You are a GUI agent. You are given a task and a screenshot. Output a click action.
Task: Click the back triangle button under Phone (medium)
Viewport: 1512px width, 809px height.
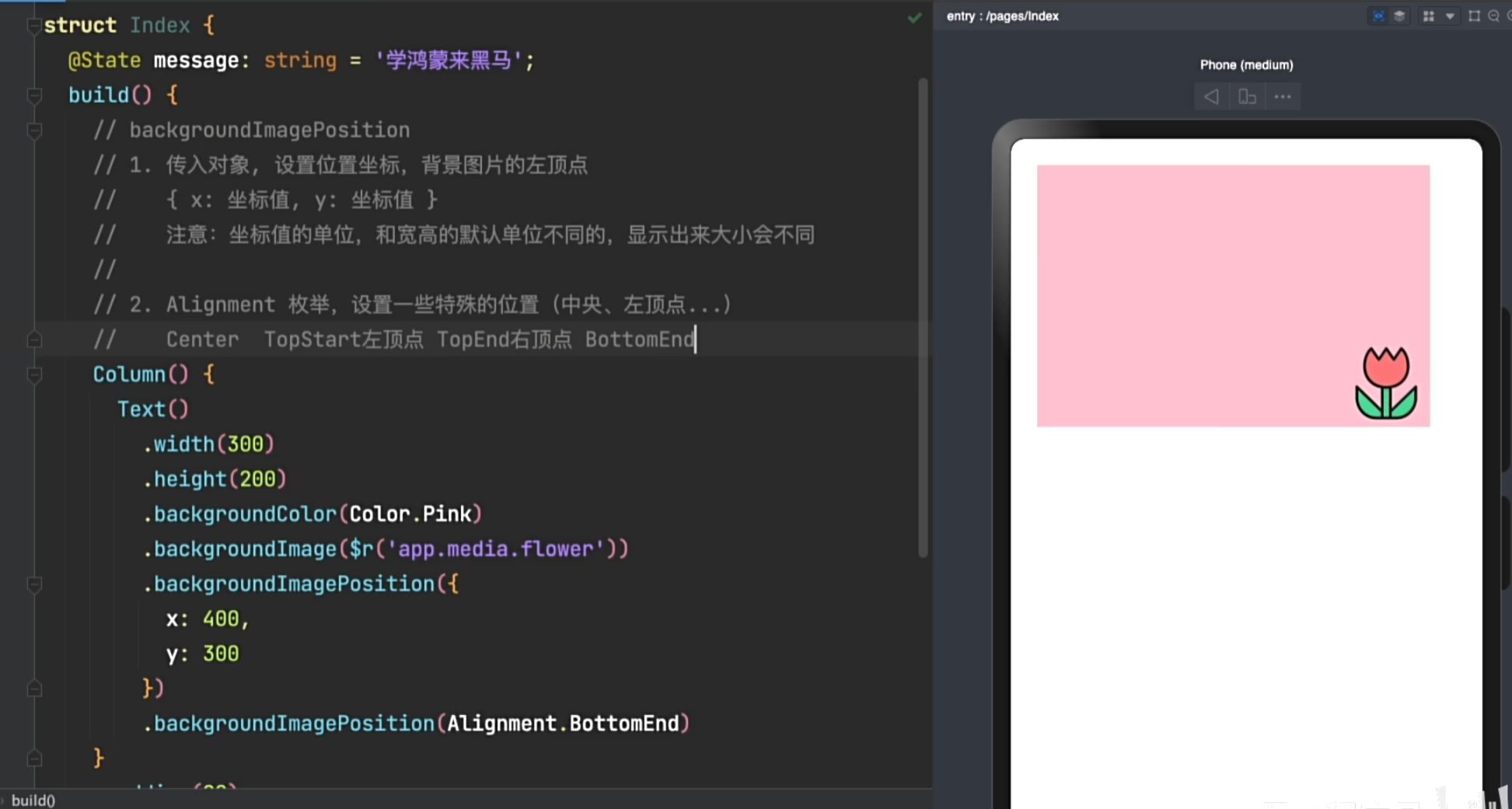point(1211,97)
